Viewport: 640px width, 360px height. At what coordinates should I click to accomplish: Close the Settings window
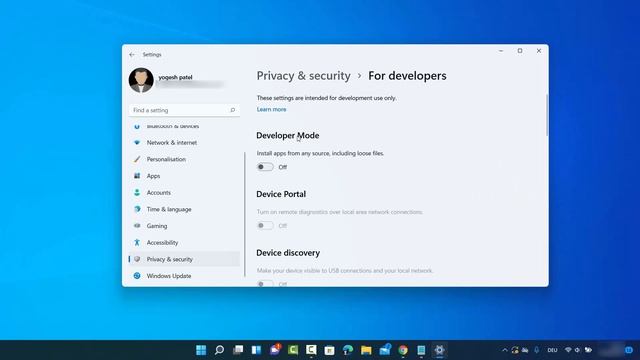[x=539, y=51]
